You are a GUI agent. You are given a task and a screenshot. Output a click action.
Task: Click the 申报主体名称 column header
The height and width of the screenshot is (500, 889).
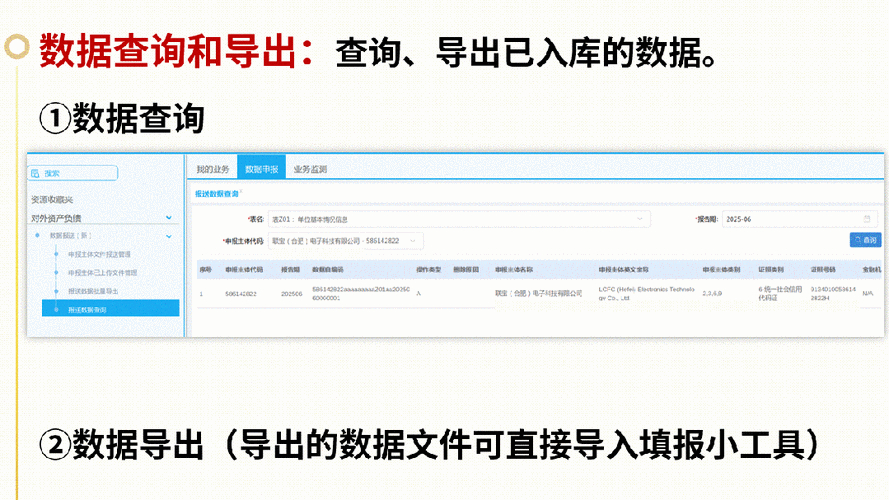[514, 269]
